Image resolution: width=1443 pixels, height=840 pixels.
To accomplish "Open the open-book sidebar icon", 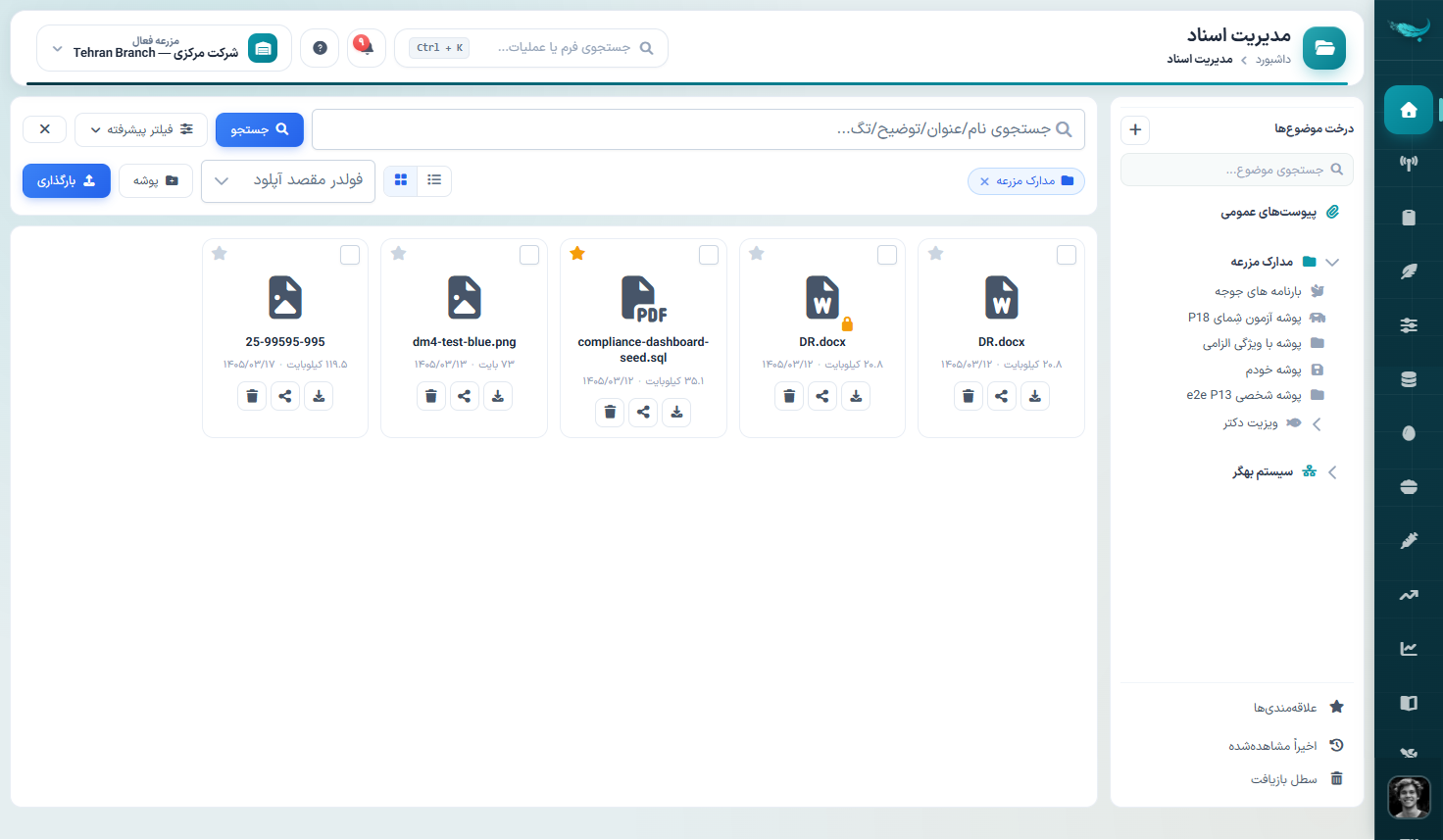I will point(1409,703).
